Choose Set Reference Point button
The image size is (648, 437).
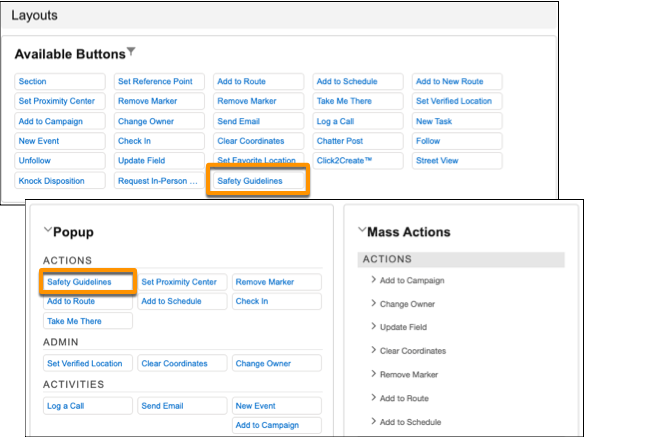pos(159,81)
